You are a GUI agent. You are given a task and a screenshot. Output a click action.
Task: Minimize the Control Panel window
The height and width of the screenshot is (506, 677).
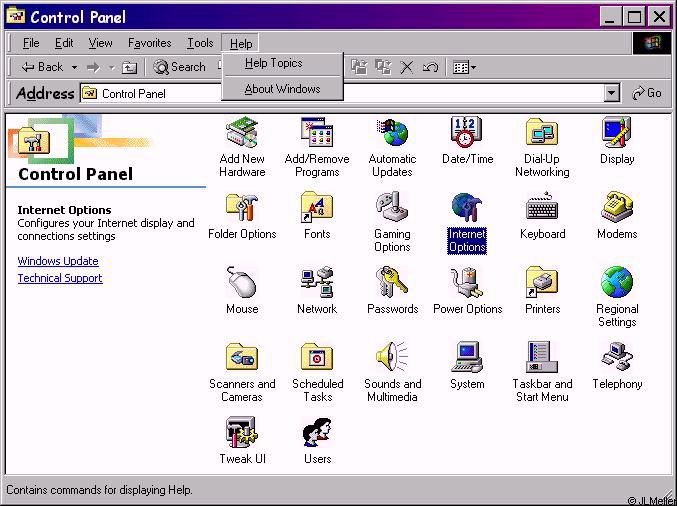point(610,17)
